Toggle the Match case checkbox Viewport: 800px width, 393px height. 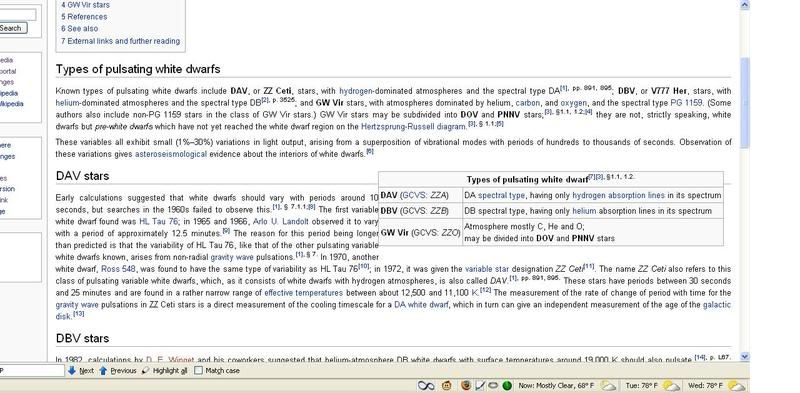click(x=198, y=371)
